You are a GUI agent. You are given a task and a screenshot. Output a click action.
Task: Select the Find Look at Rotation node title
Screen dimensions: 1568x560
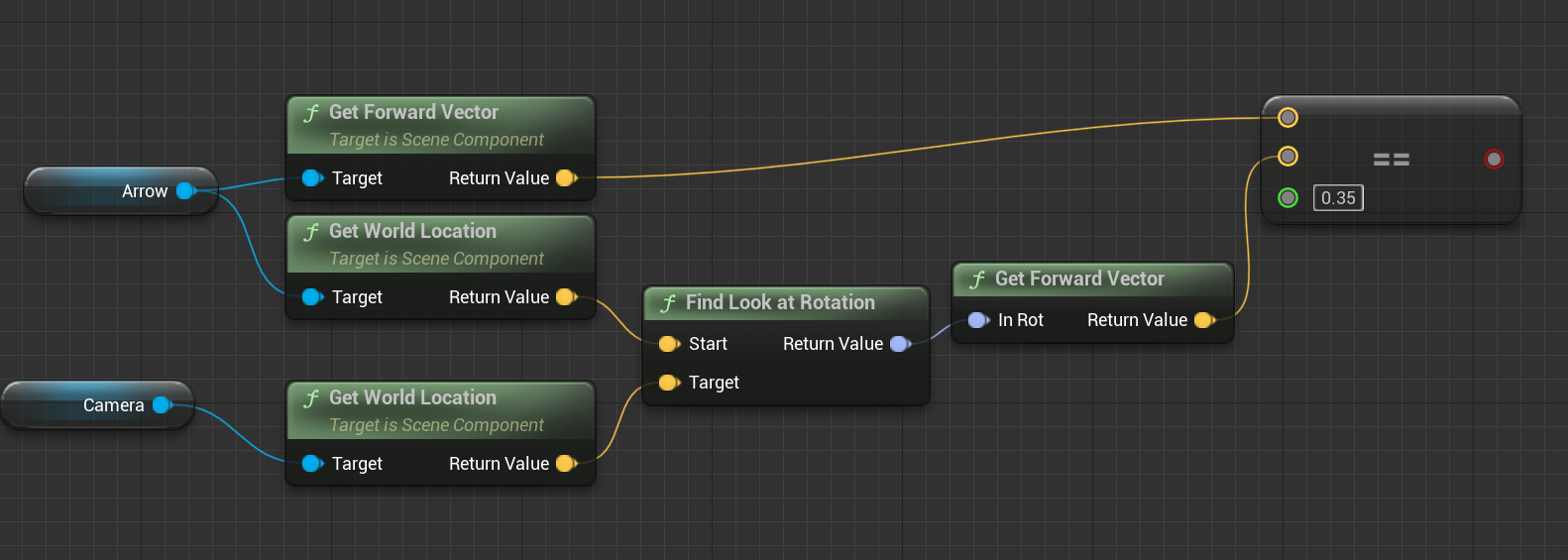780,302
